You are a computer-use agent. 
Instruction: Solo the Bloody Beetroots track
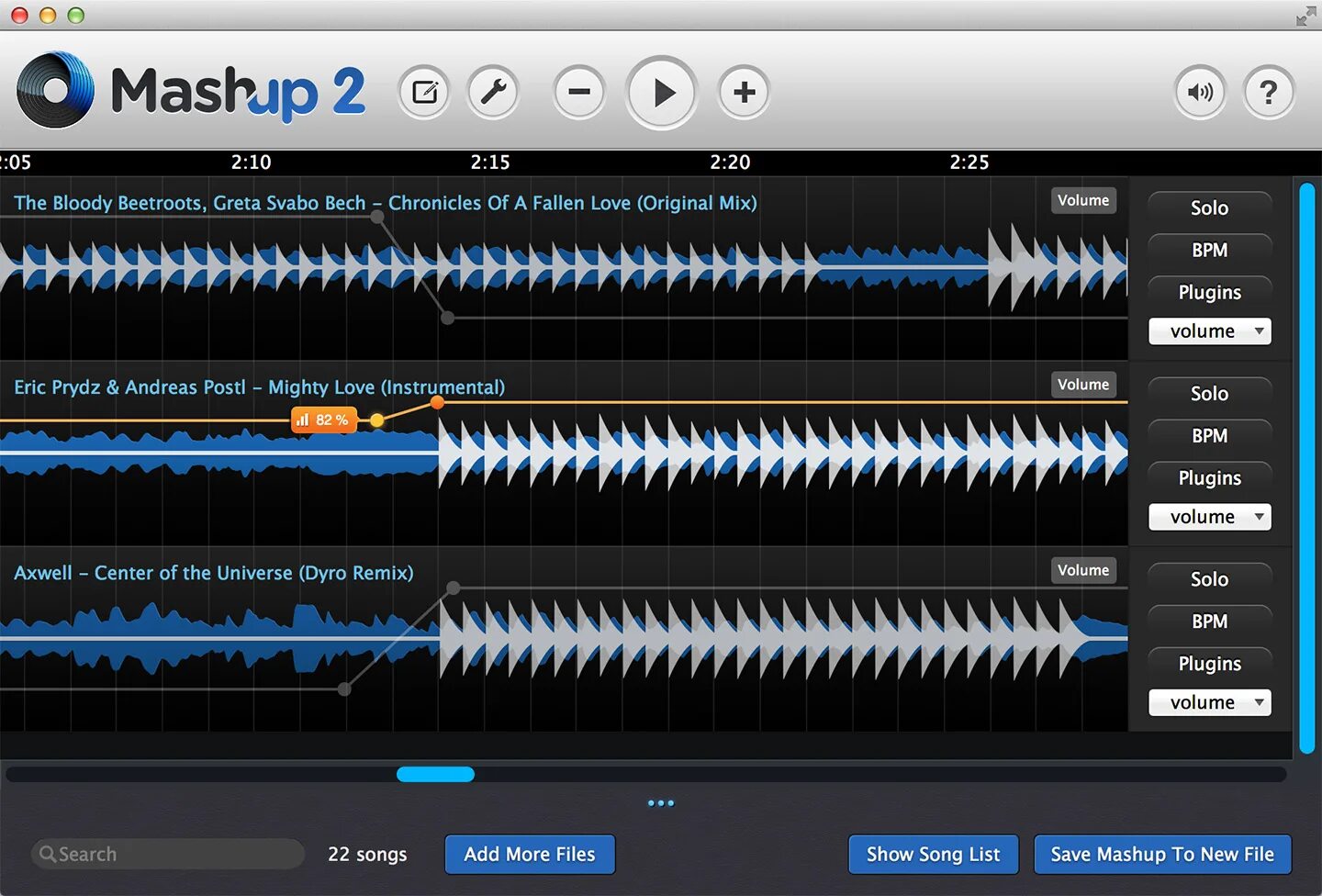point(1209,208)
